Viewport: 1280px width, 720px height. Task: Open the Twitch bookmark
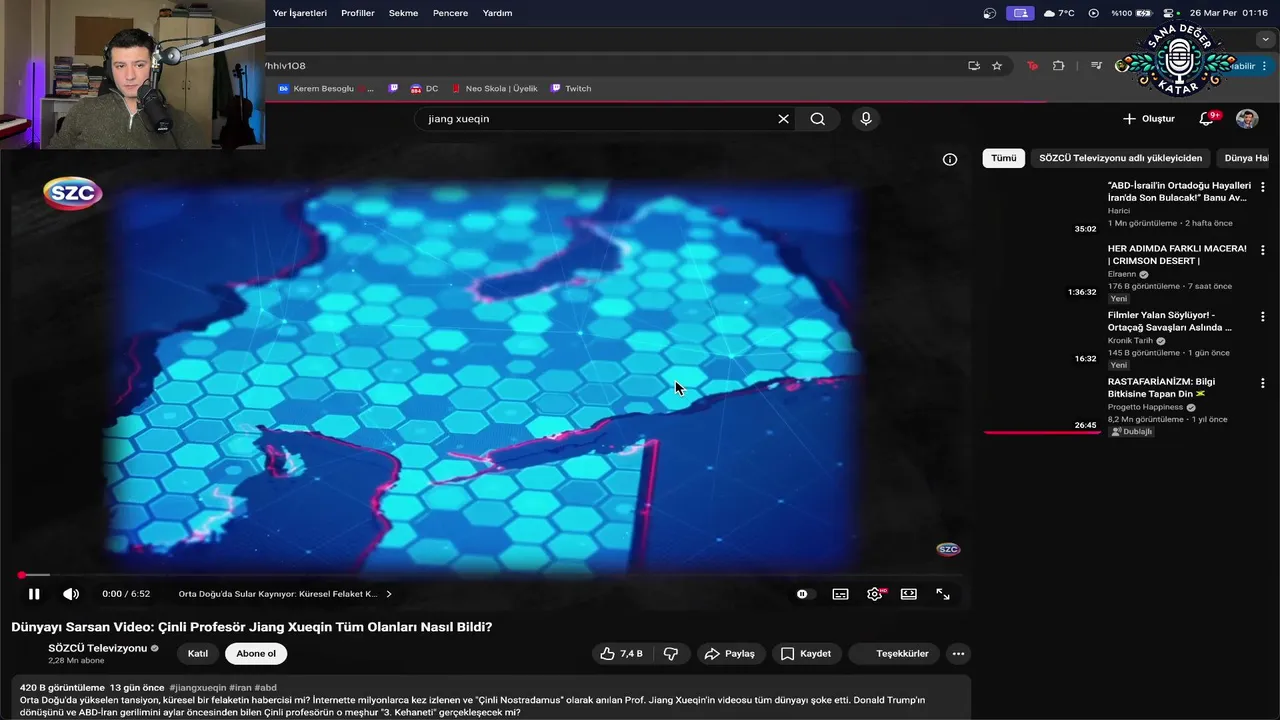(x=571, y=89)
